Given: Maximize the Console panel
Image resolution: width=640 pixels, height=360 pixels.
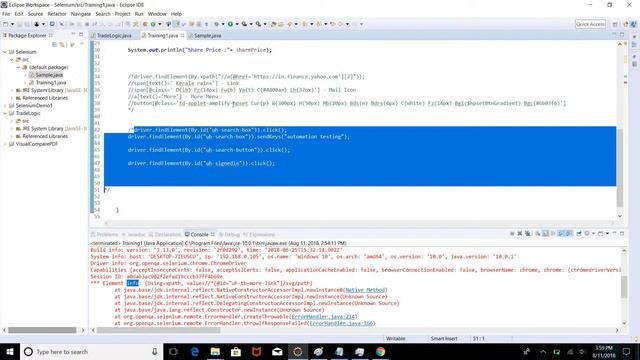Looking at the screenshot, I should click(x=622, y=233).
